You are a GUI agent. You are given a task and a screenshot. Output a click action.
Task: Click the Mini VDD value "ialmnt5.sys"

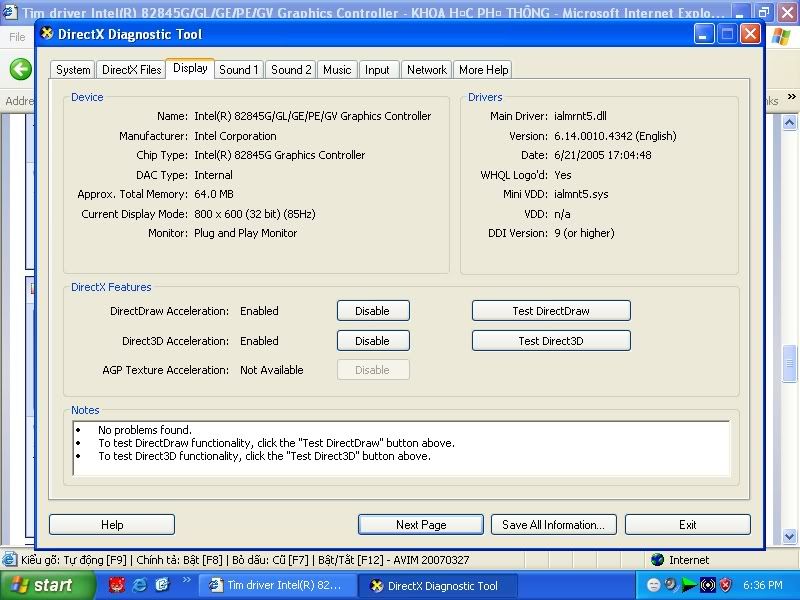[x=581, y=194]
